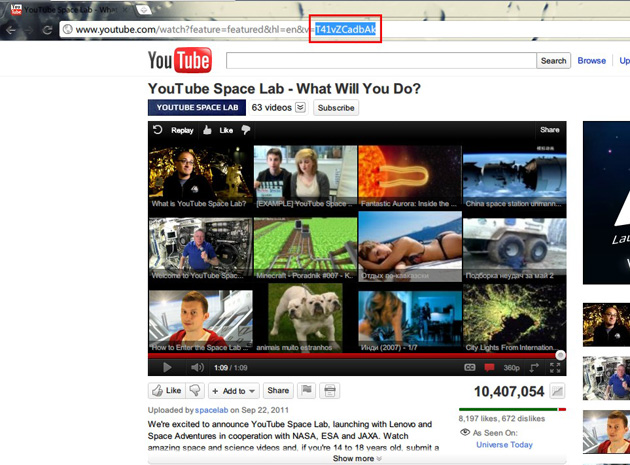Open the Add to dropdown

pos(233,391)
